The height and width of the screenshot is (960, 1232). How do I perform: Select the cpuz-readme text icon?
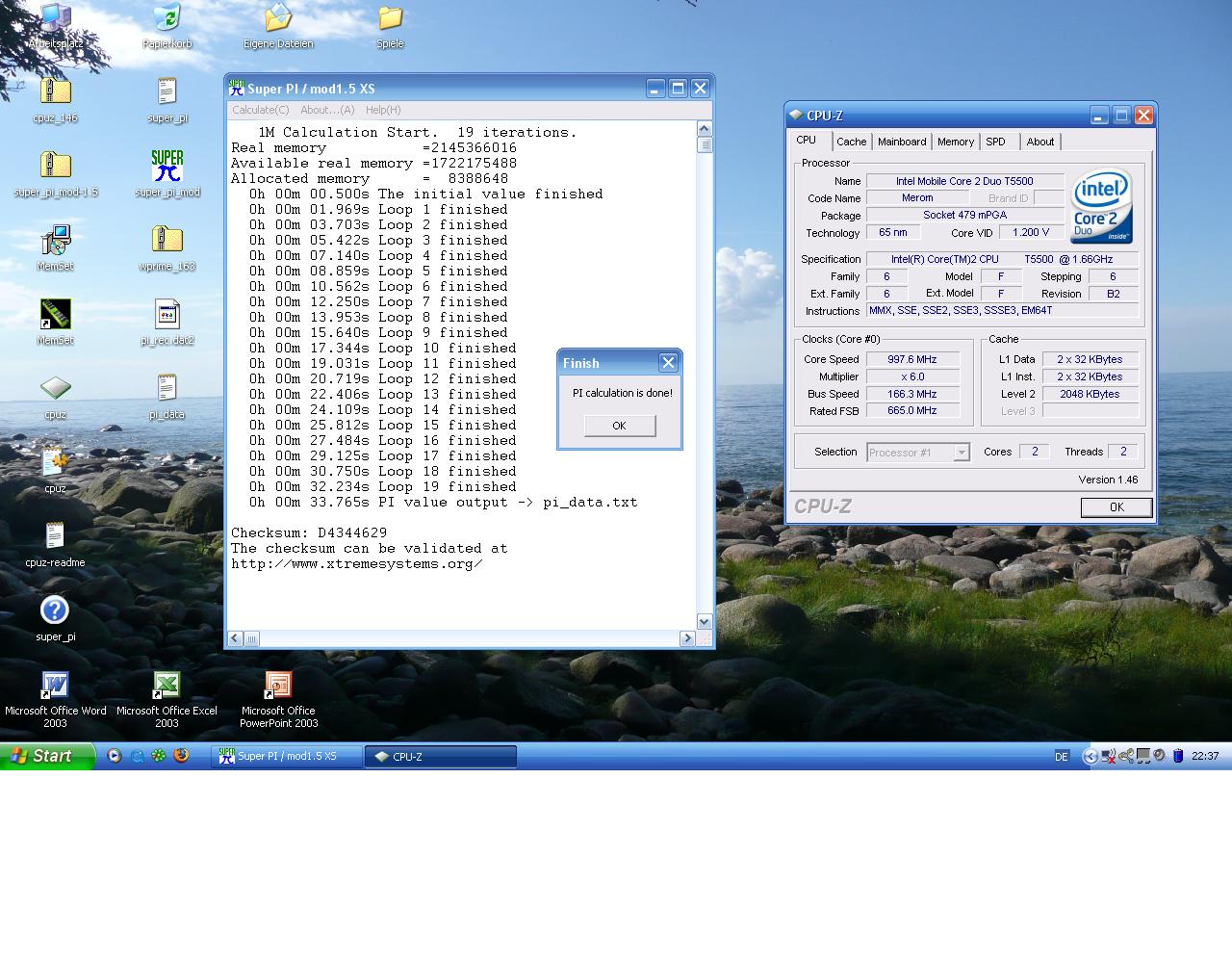pos(55,536)
